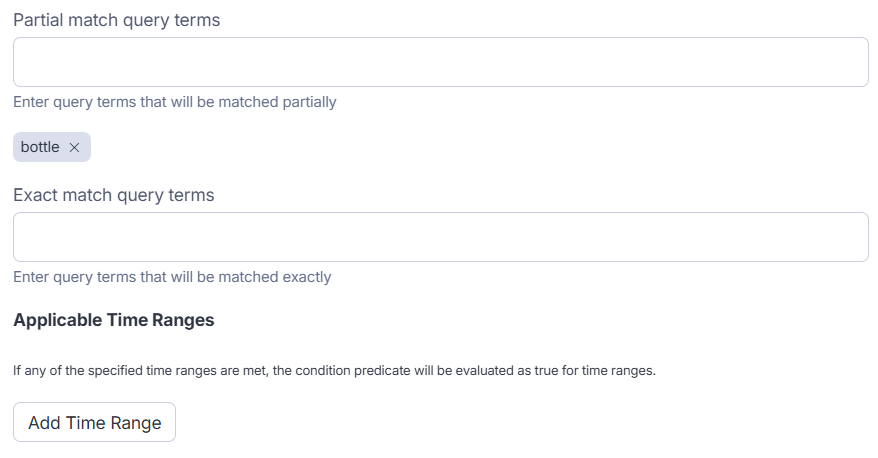Click the X icon on bottle chip
The height and width of the screenshot is (458, 878).
point(74,147)
